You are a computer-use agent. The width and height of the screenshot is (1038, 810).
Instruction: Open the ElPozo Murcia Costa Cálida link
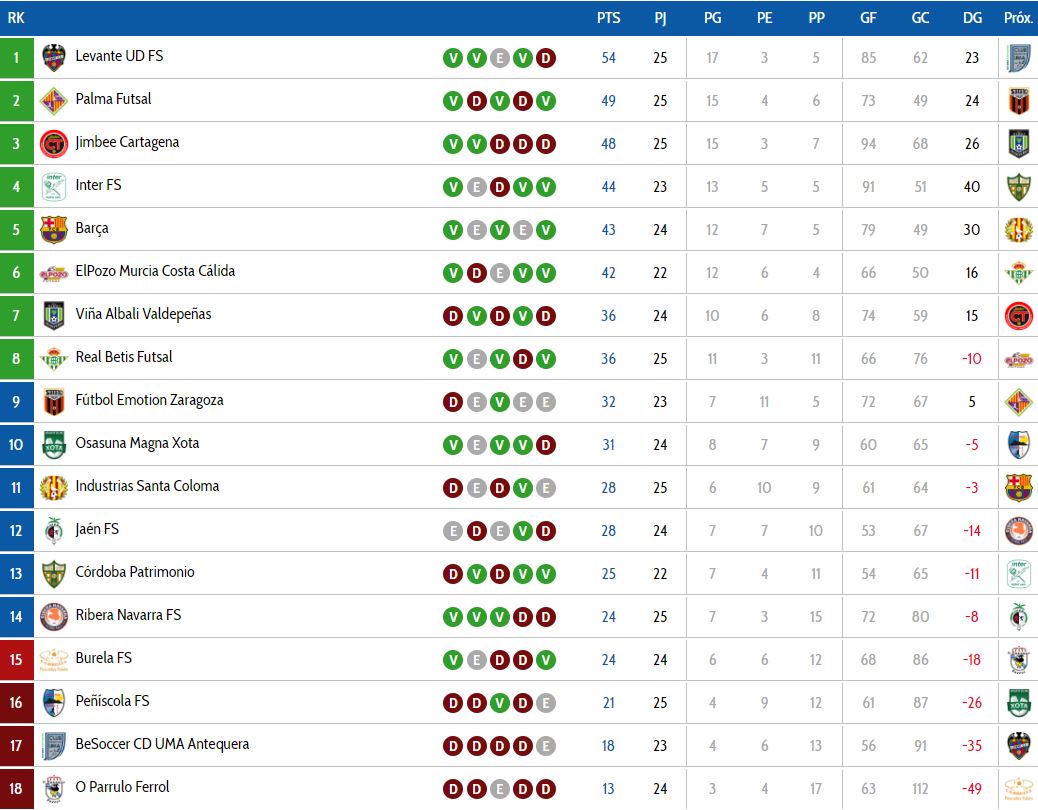pyautogui.click(x=155, y=271)
